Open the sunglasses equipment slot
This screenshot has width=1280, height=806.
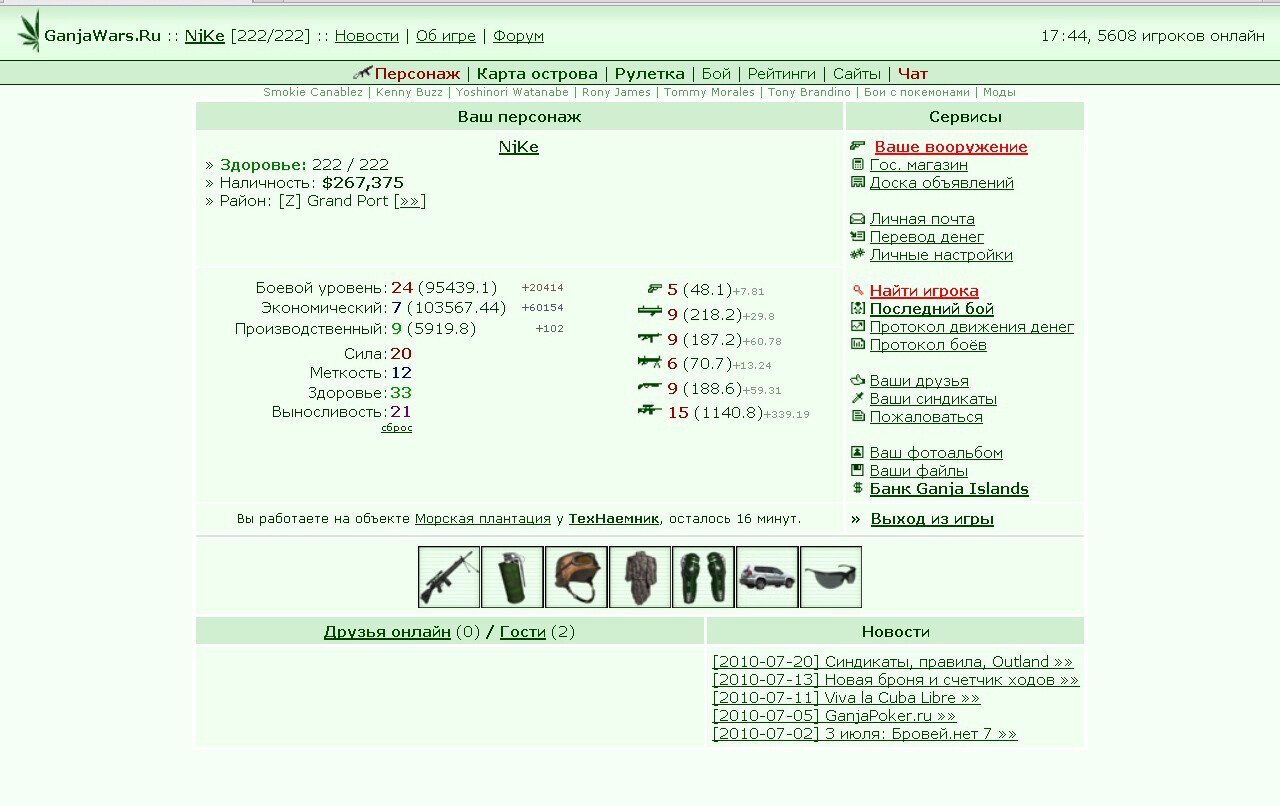(x=831, y=577)
